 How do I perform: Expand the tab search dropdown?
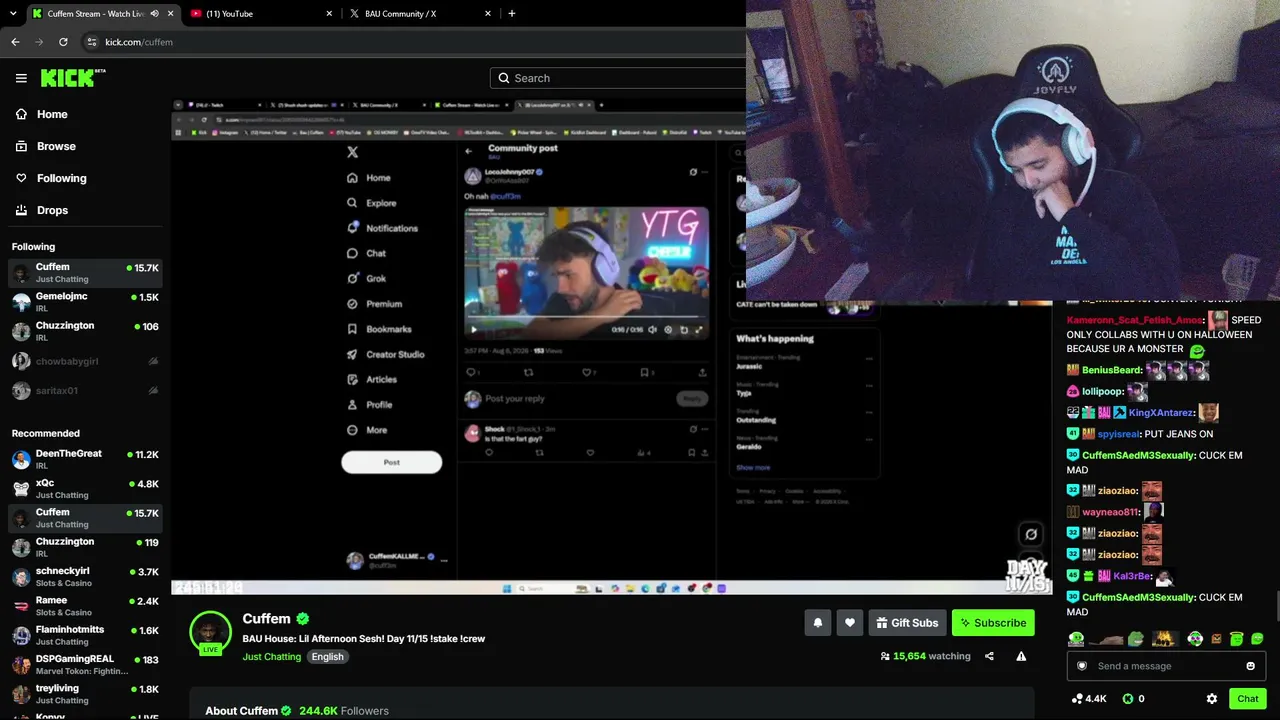pos(12,14)
